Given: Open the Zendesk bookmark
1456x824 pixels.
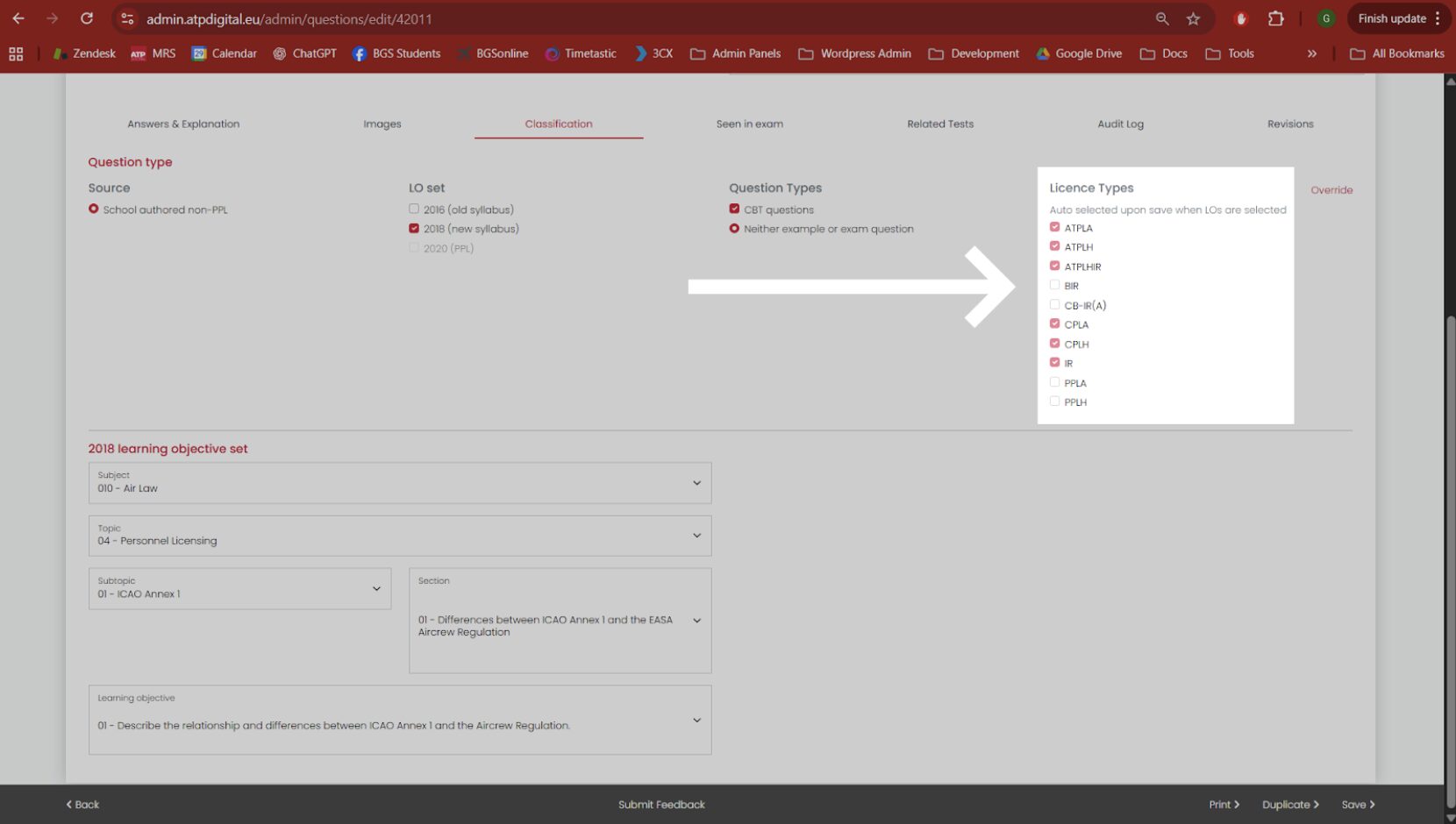Looking at the screenshot, I should [84, 53].
